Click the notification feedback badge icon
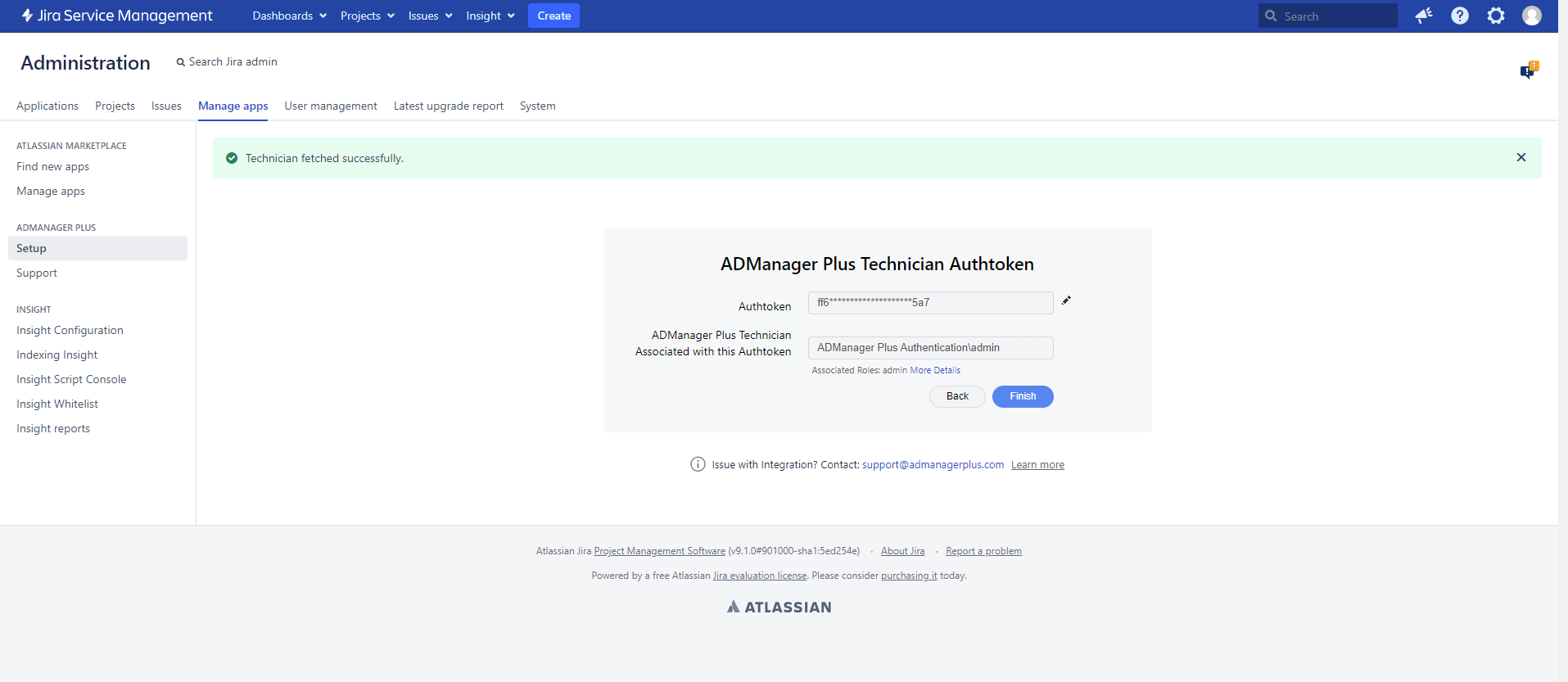Image resolution: width=1568 pixels, height=682 pixels. (1529, 70)
